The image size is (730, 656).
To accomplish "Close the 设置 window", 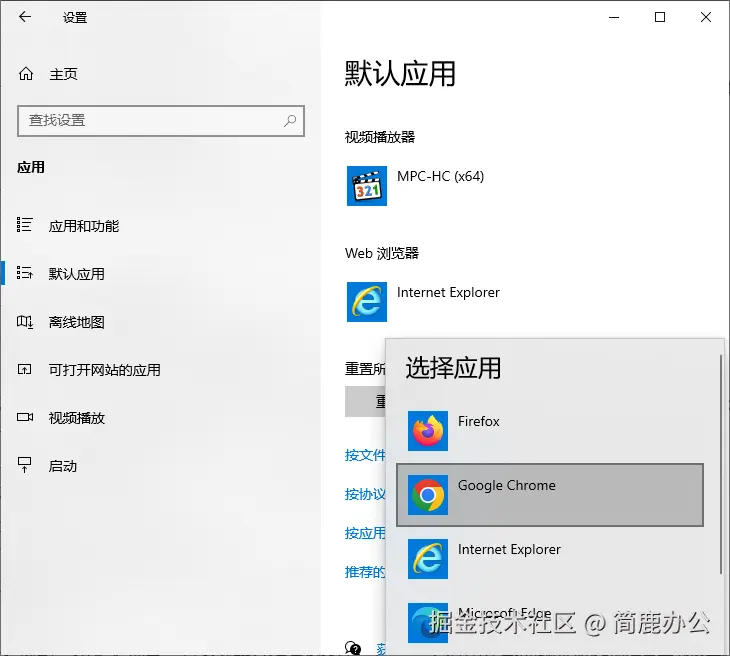I will click(x=706, y=17).
